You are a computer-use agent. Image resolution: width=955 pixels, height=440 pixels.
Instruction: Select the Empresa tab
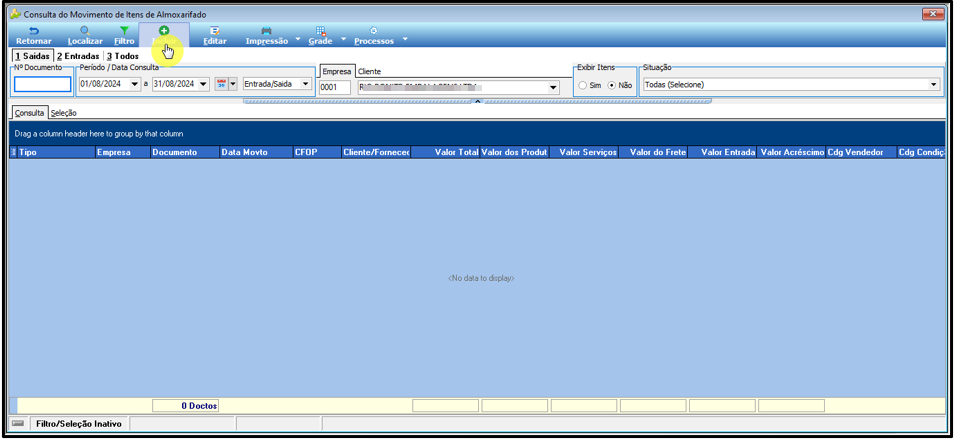[x=337, y=71]
